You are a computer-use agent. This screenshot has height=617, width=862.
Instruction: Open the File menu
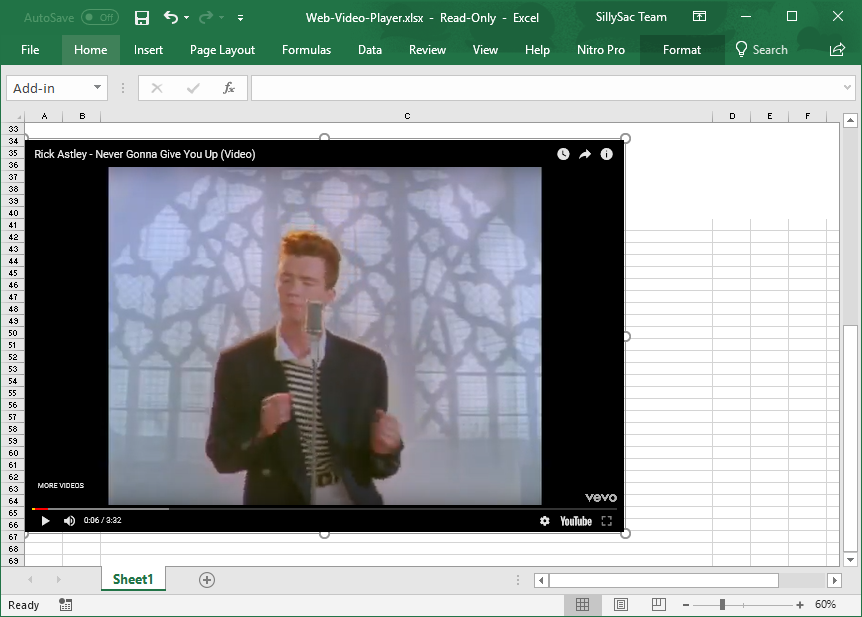(x=30, y=50)
